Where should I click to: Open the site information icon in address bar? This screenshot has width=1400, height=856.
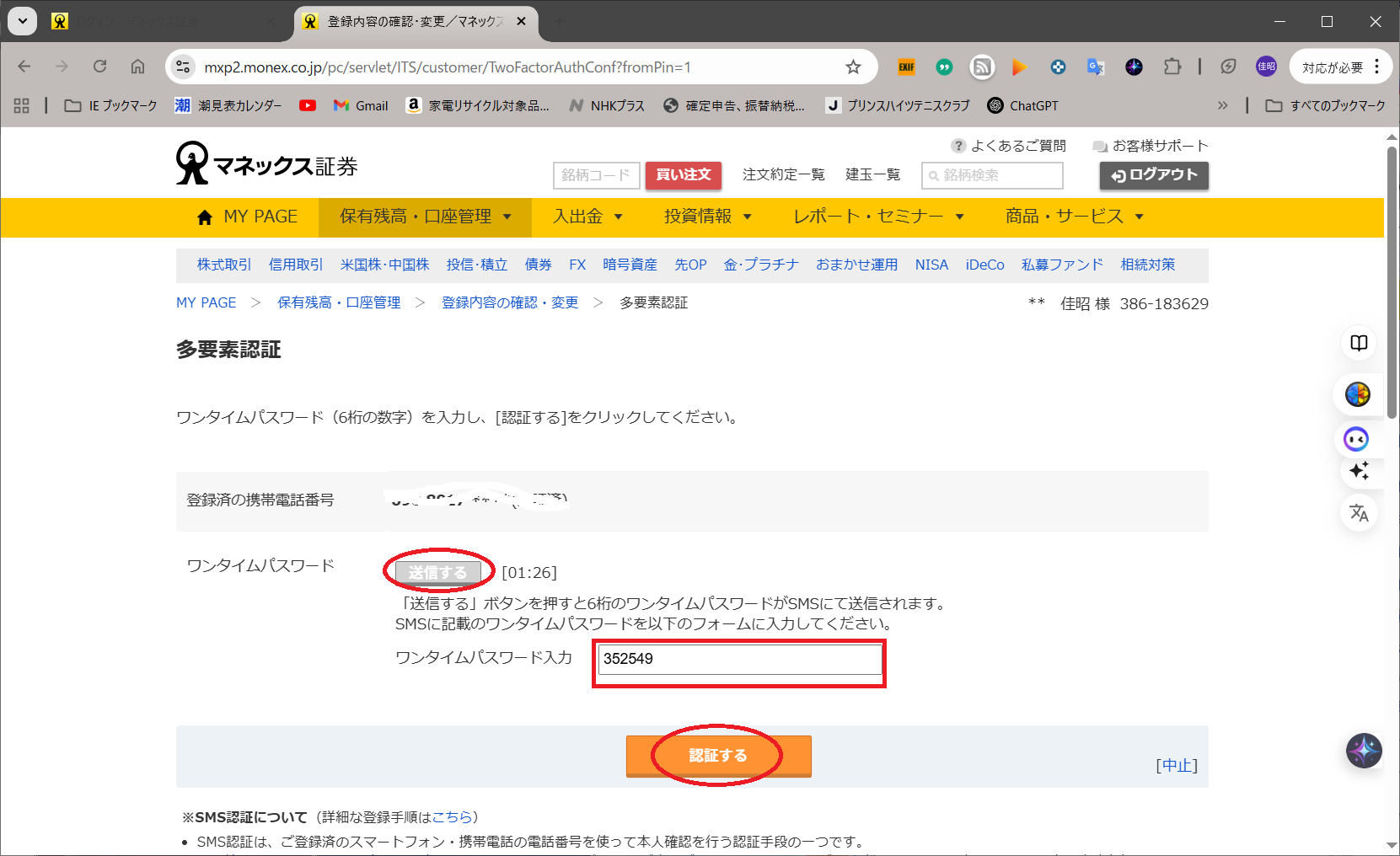coord(183,67)
